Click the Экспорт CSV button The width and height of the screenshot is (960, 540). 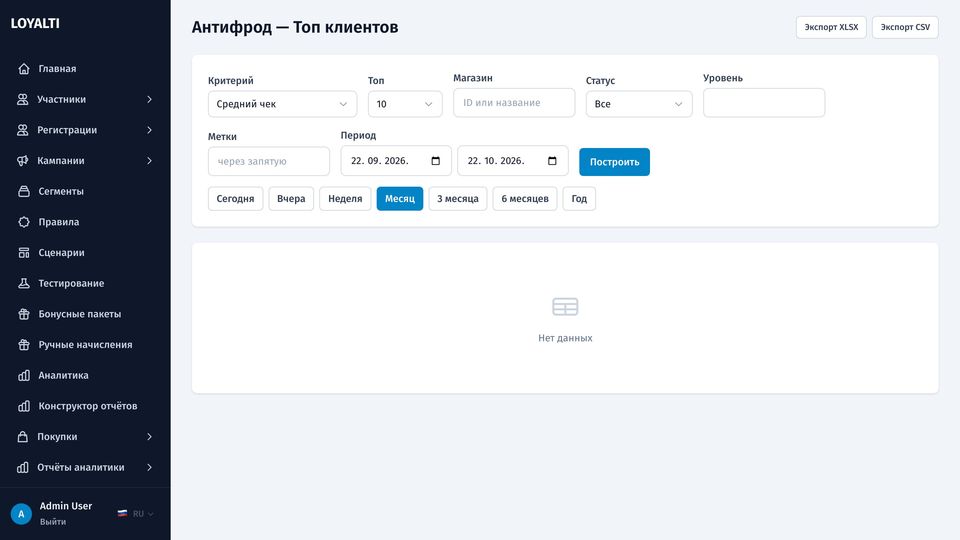(905, 27)
